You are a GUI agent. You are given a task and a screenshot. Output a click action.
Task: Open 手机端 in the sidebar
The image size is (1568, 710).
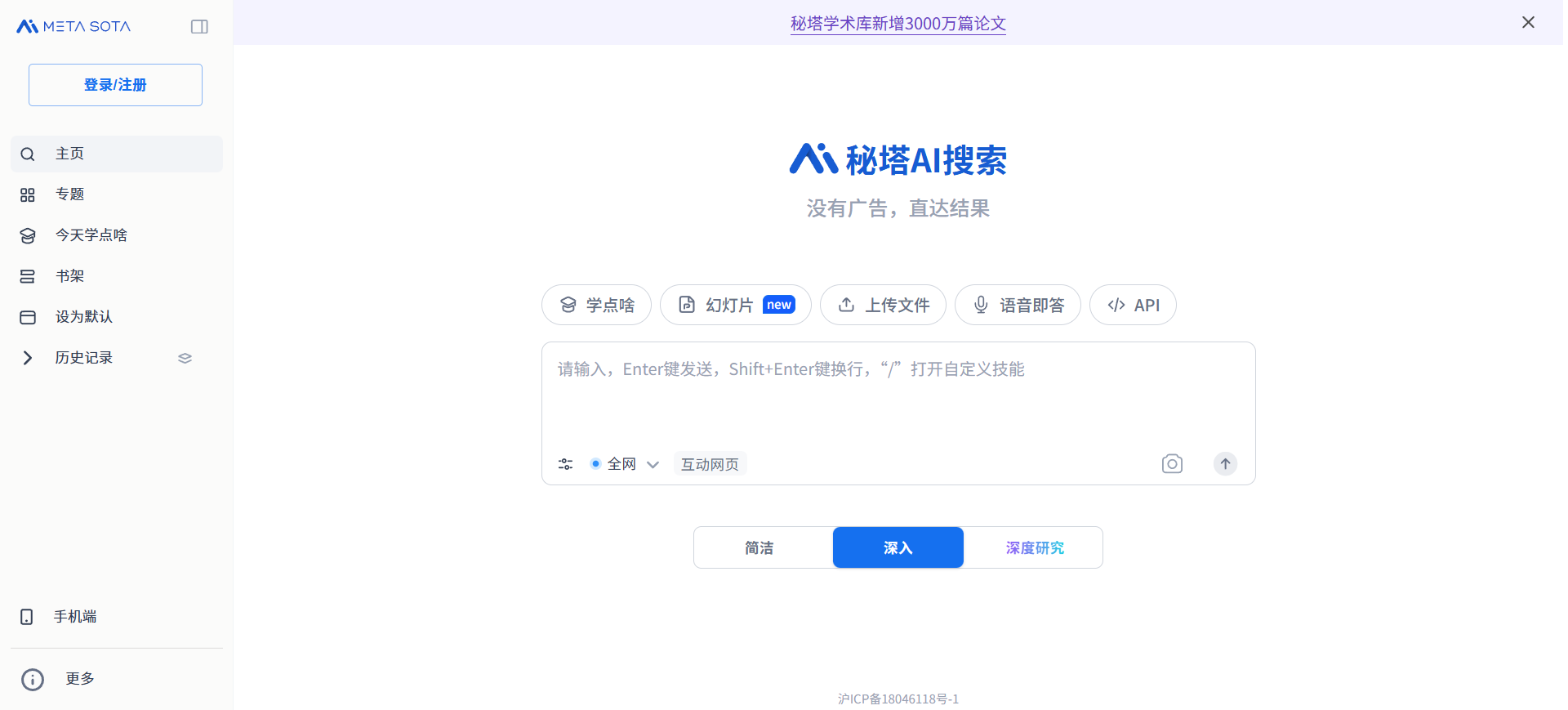117,617
